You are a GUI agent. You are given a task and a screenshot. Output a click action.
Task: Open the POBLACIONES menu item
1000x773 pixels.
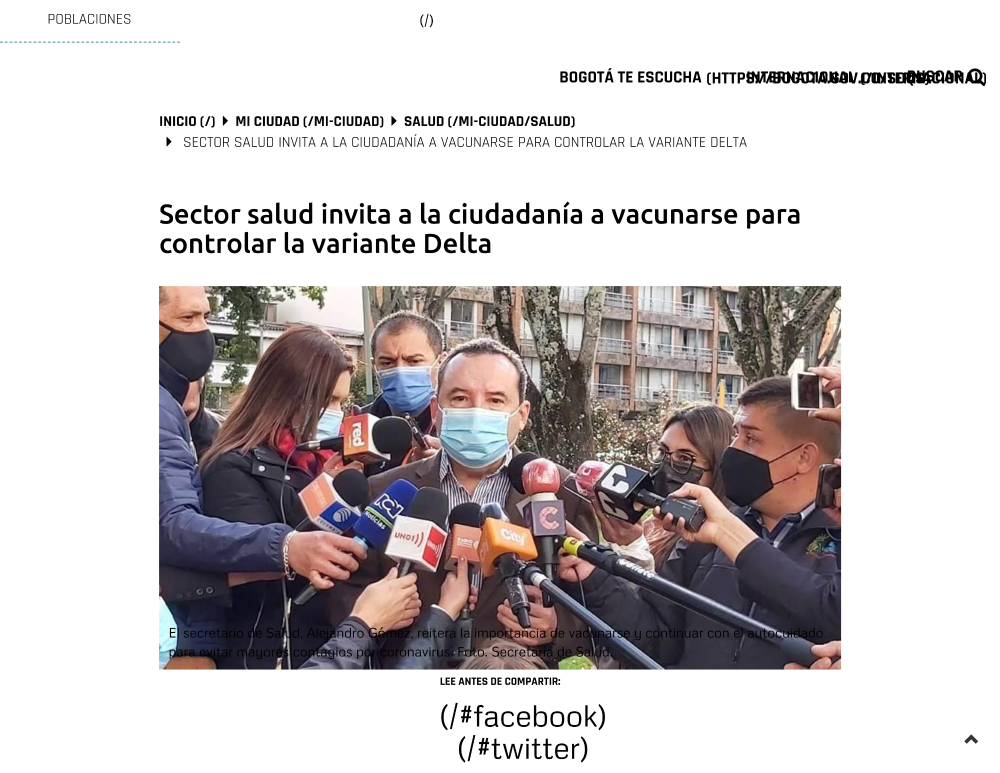pyautogui.click(x=89, y=19)
